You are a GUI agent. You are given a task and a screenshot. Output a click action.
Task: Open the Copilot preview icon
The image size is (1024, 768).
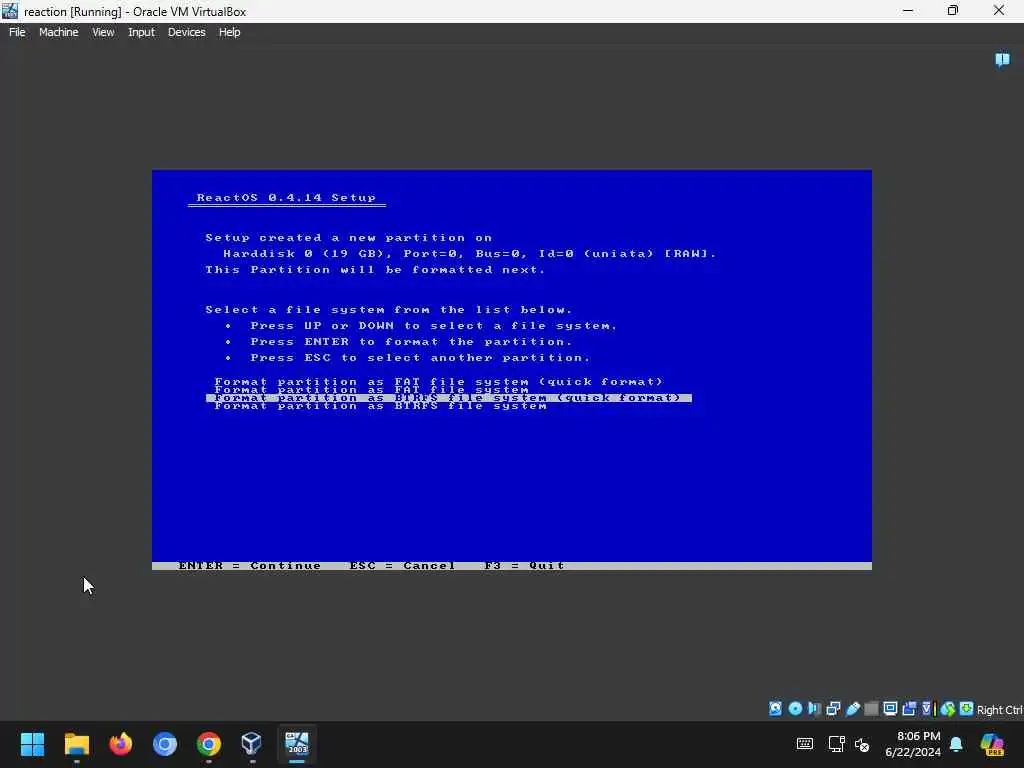(992, 744)
